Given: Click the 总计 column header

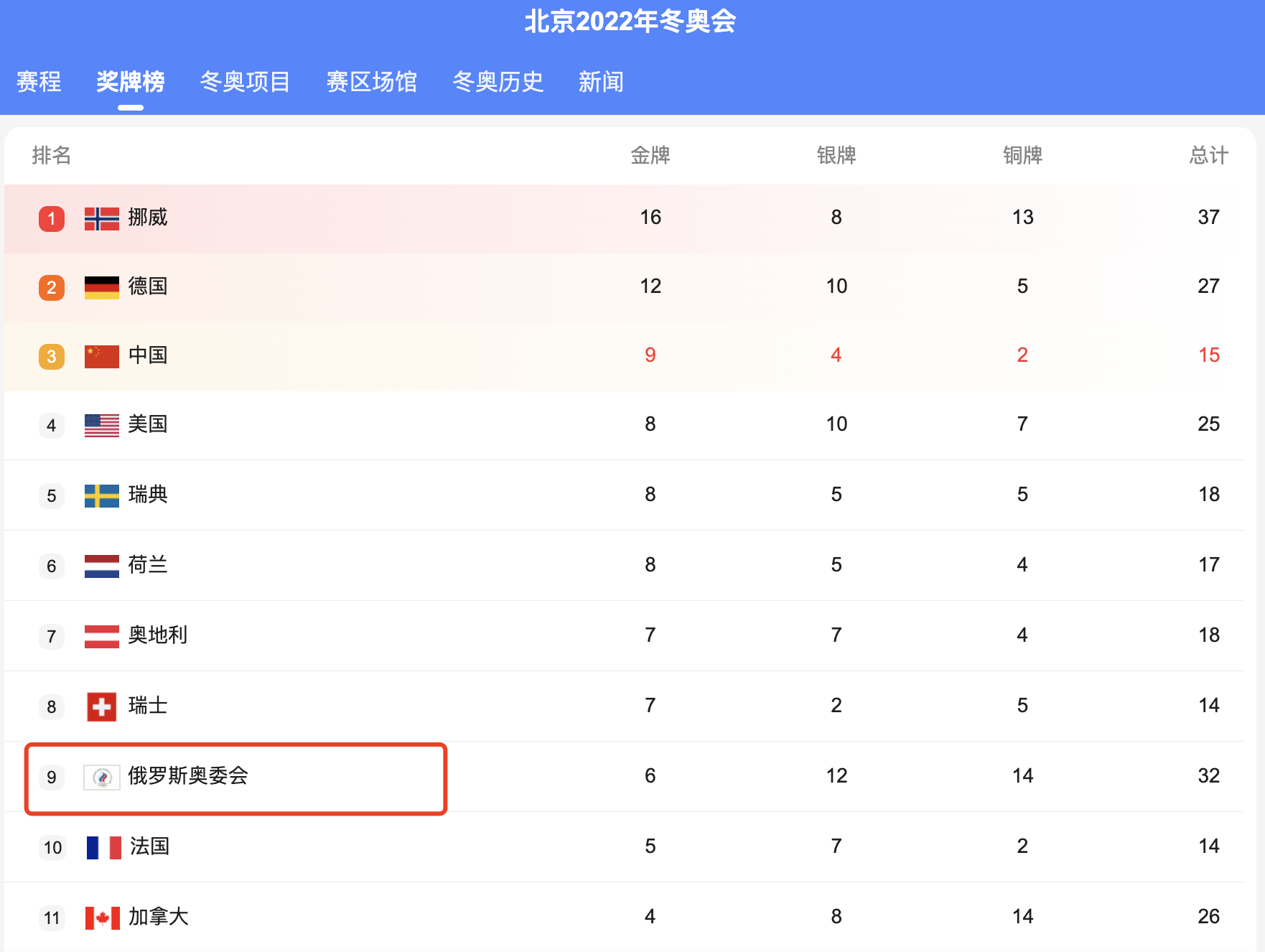Looking at the screenshot, I should (x=1209, y=155).
